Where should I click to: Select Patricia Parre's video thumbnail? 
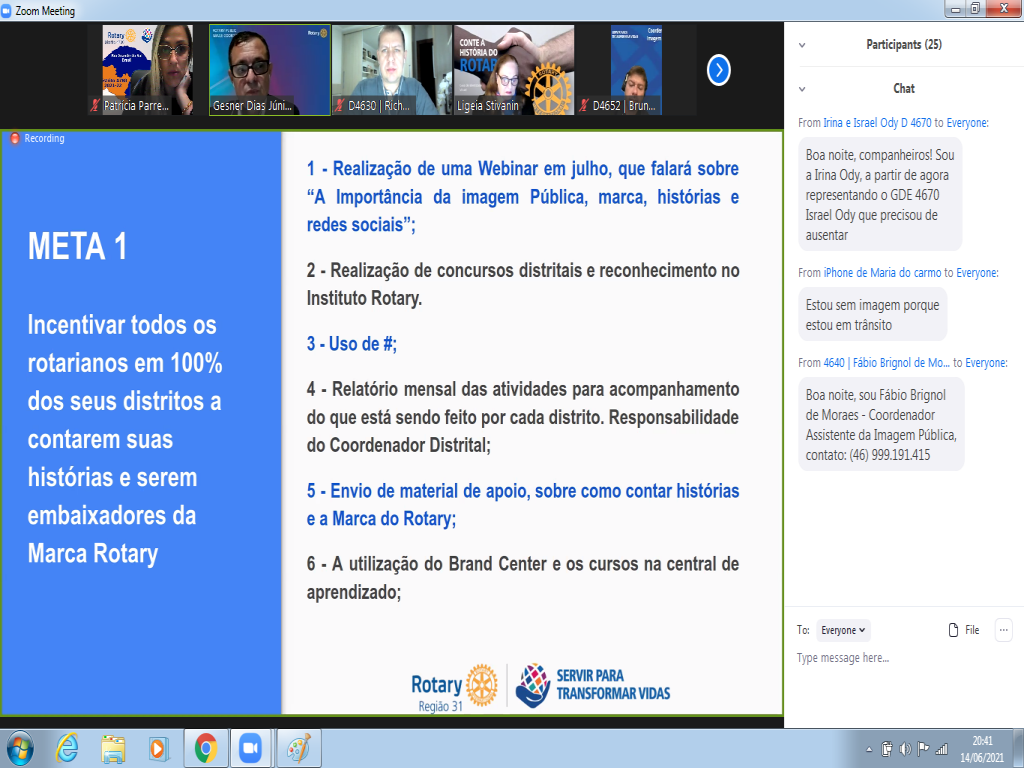pos(148,70)
